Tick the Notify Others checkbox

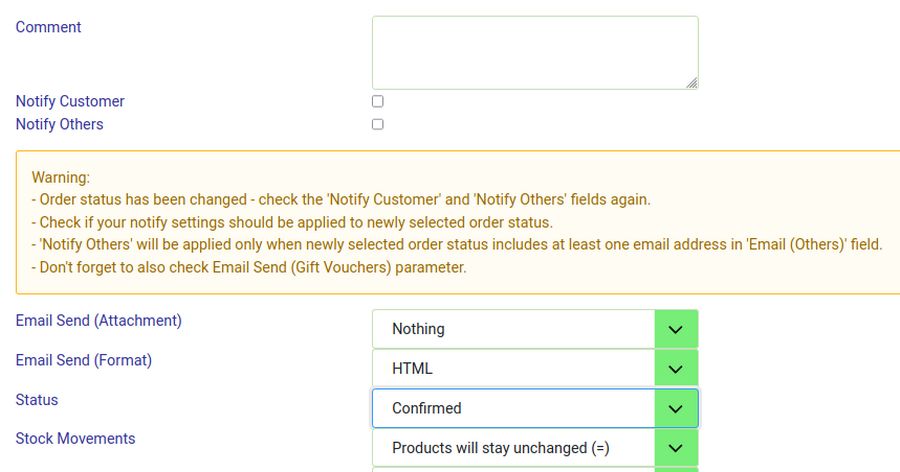378,124
